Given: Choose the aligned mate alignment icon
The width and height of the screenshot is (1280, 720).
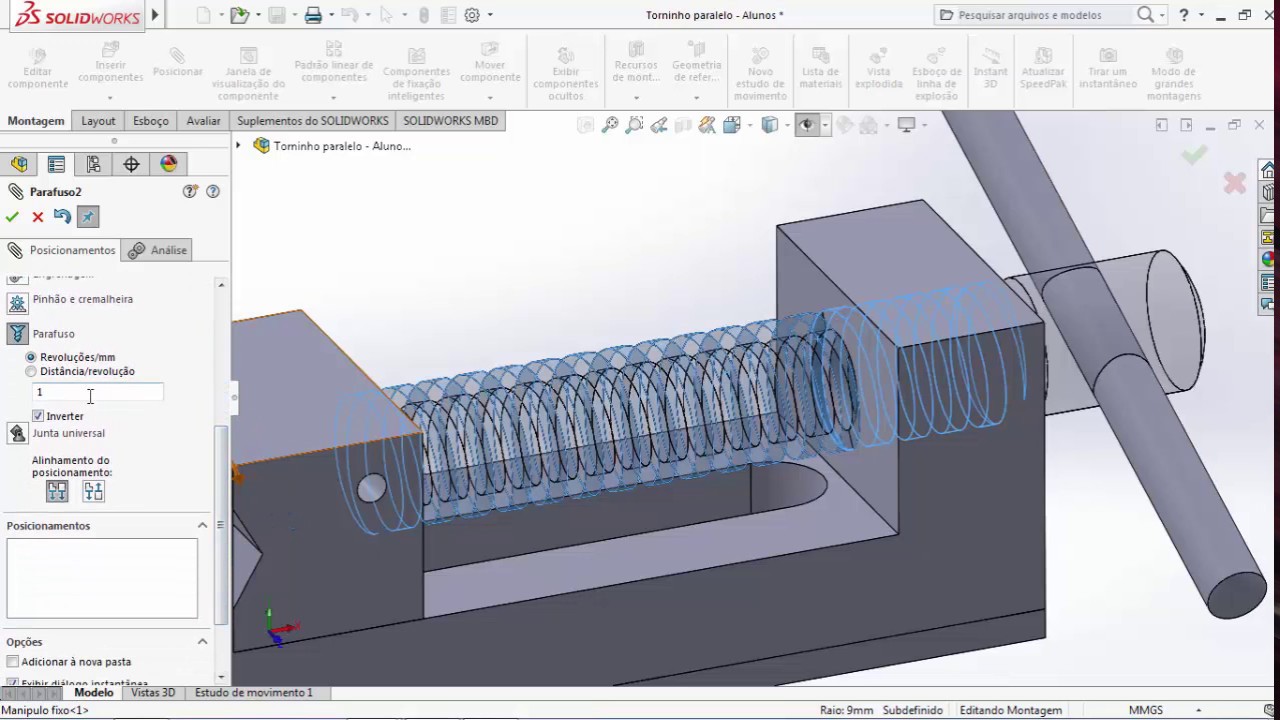Looking at the screenshot, I should [57, 491].
